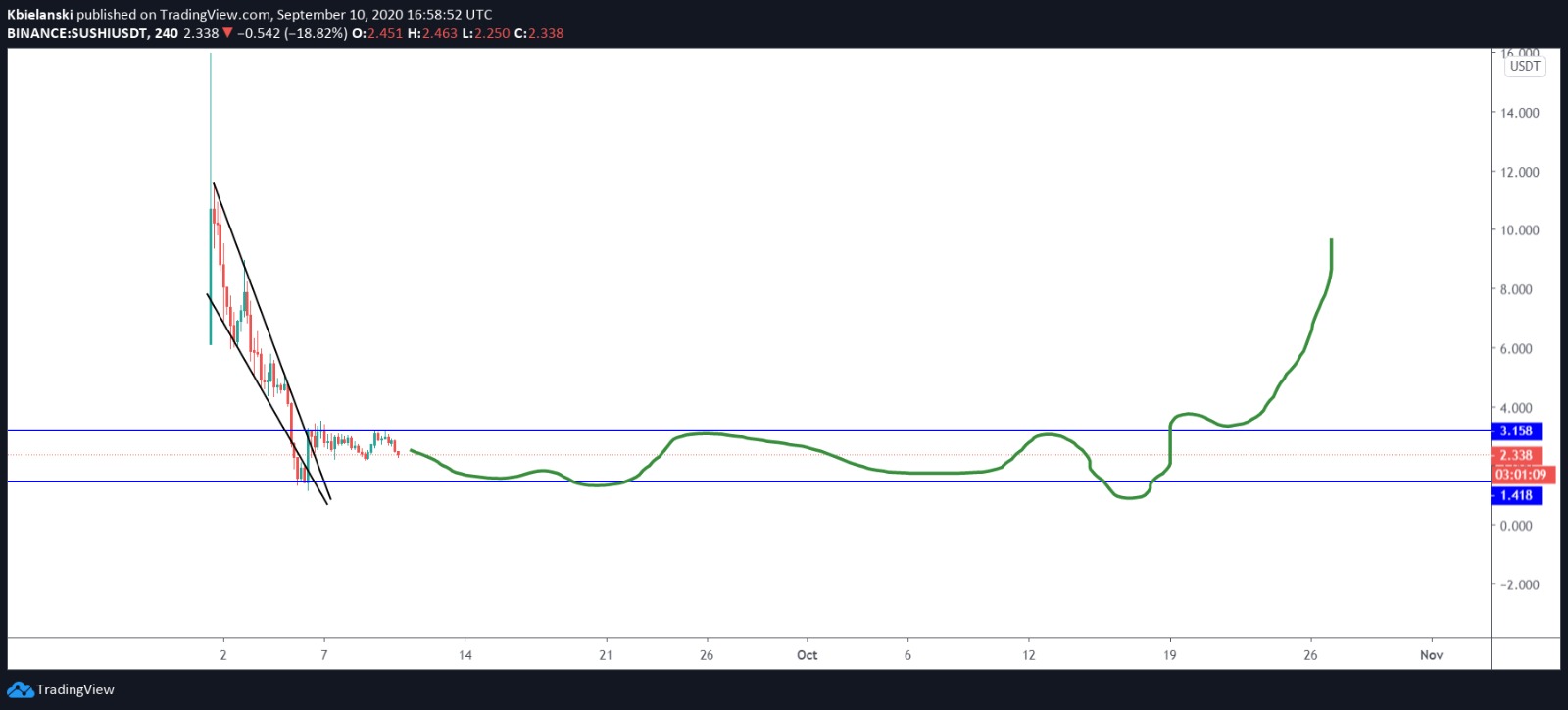
Task: Click the 19 date label on time axis
Action: coord(1170,655)
